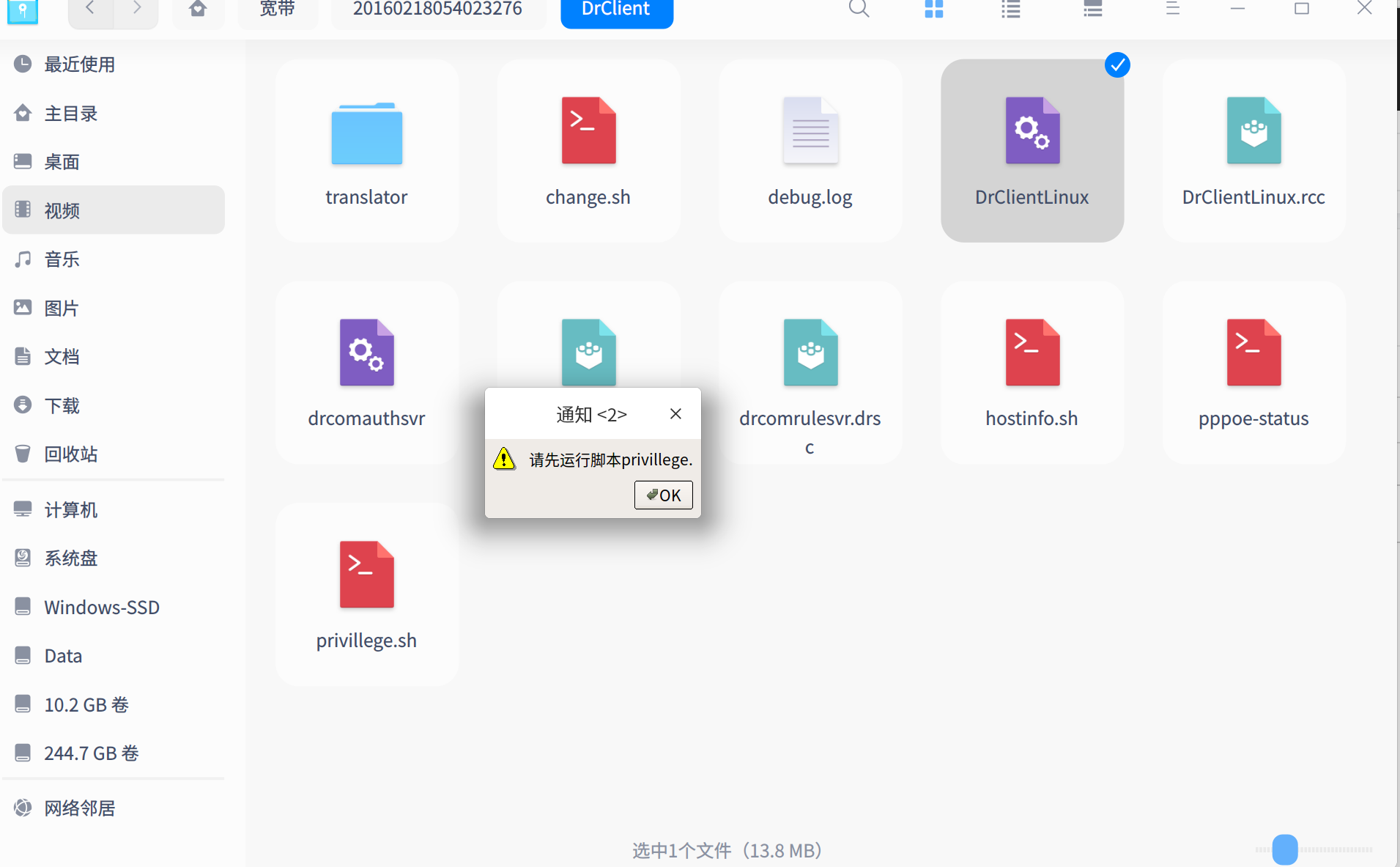1400x867 pixels.
Task: Select the debug.log file
Action: pyautogui.click(x=810, y=150)
